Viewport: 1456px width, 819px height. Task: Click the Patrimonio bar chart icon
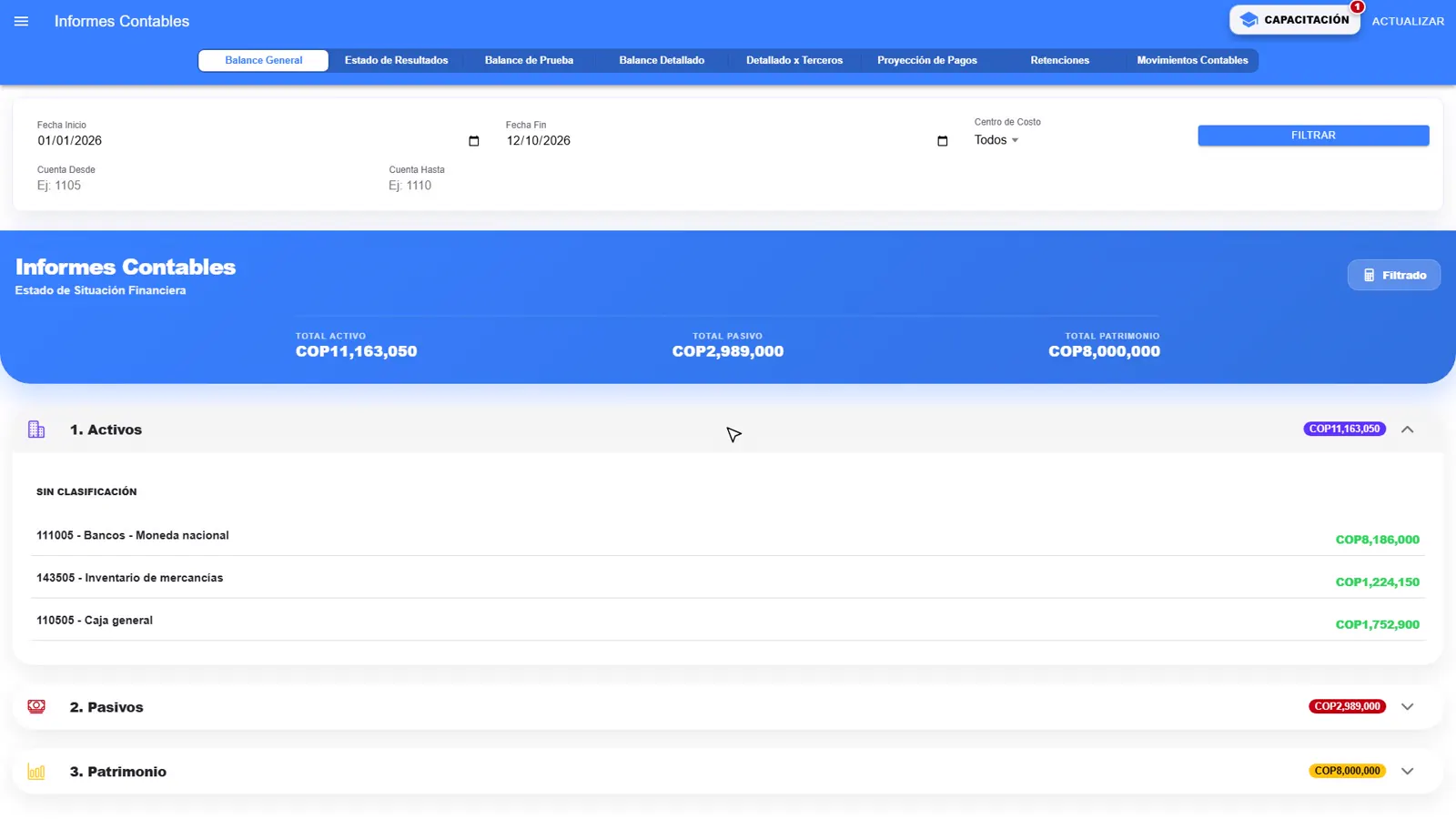36,772
